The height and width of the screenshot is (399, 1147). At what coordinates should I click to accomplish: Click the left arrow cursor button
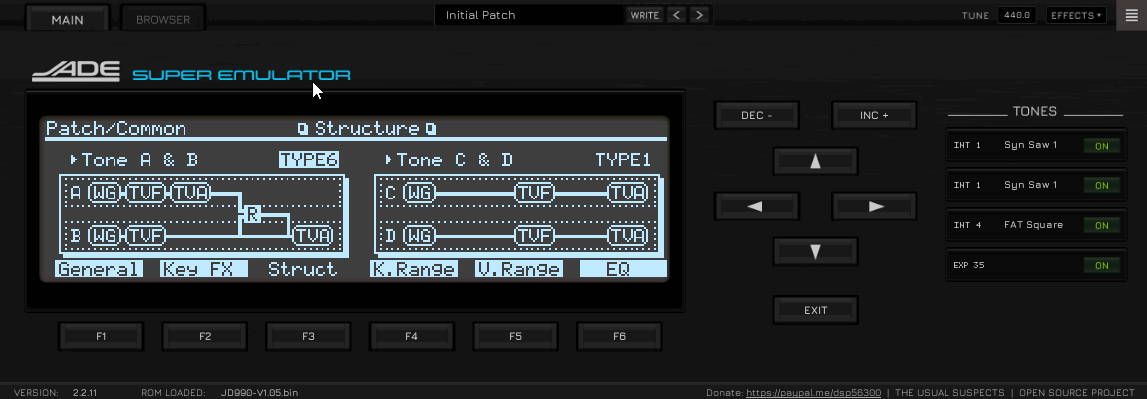pyautogui.click(x=756, y=206)
